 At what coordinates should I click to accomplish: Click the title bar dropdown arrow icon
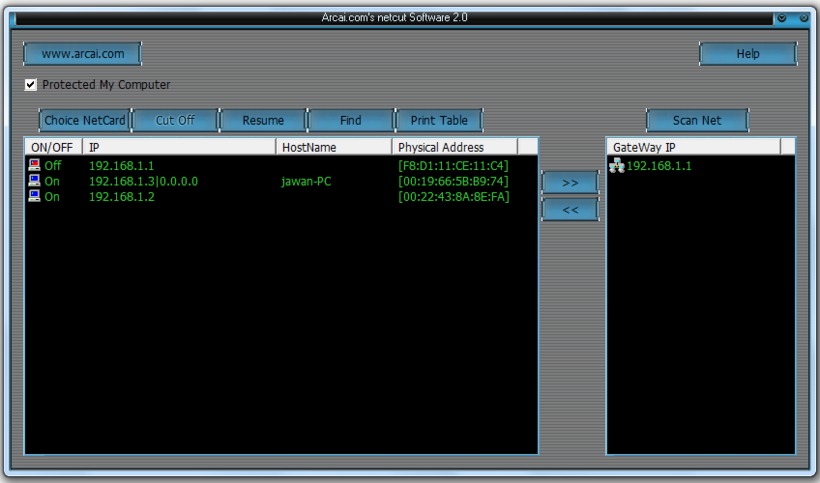click(782, 18)
